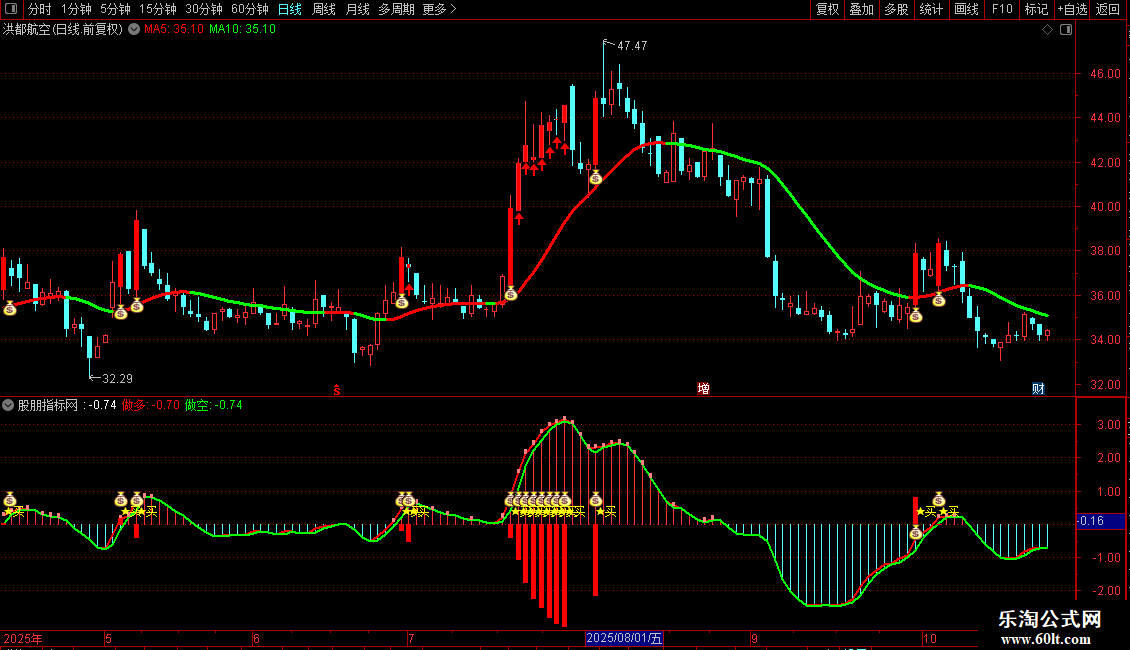
Task: Select the 60分钟 period
Action: point(249,9)
